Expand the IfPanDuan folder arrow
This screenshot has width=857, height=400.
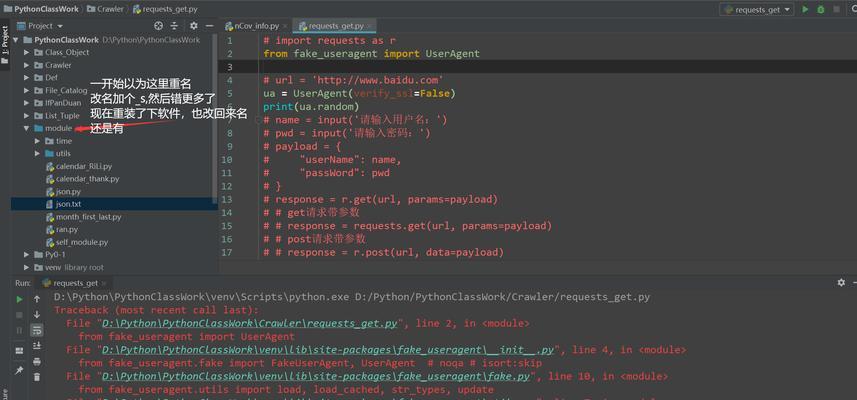[x=26, y=103]
